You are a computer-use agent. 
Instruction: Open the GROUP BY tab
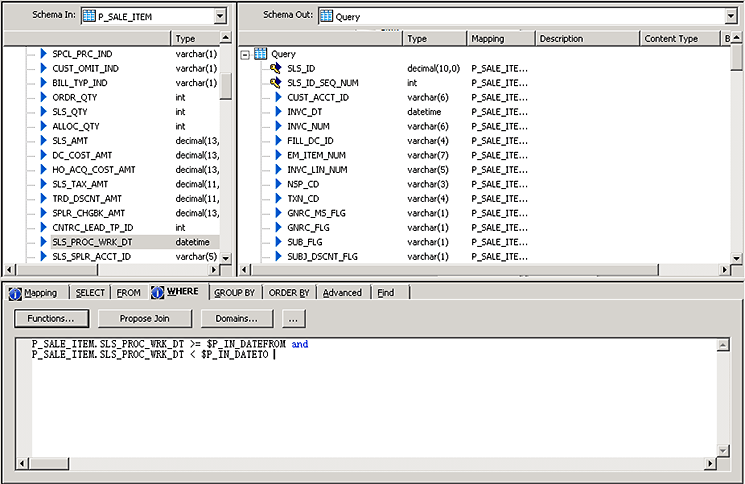point(234,293)
